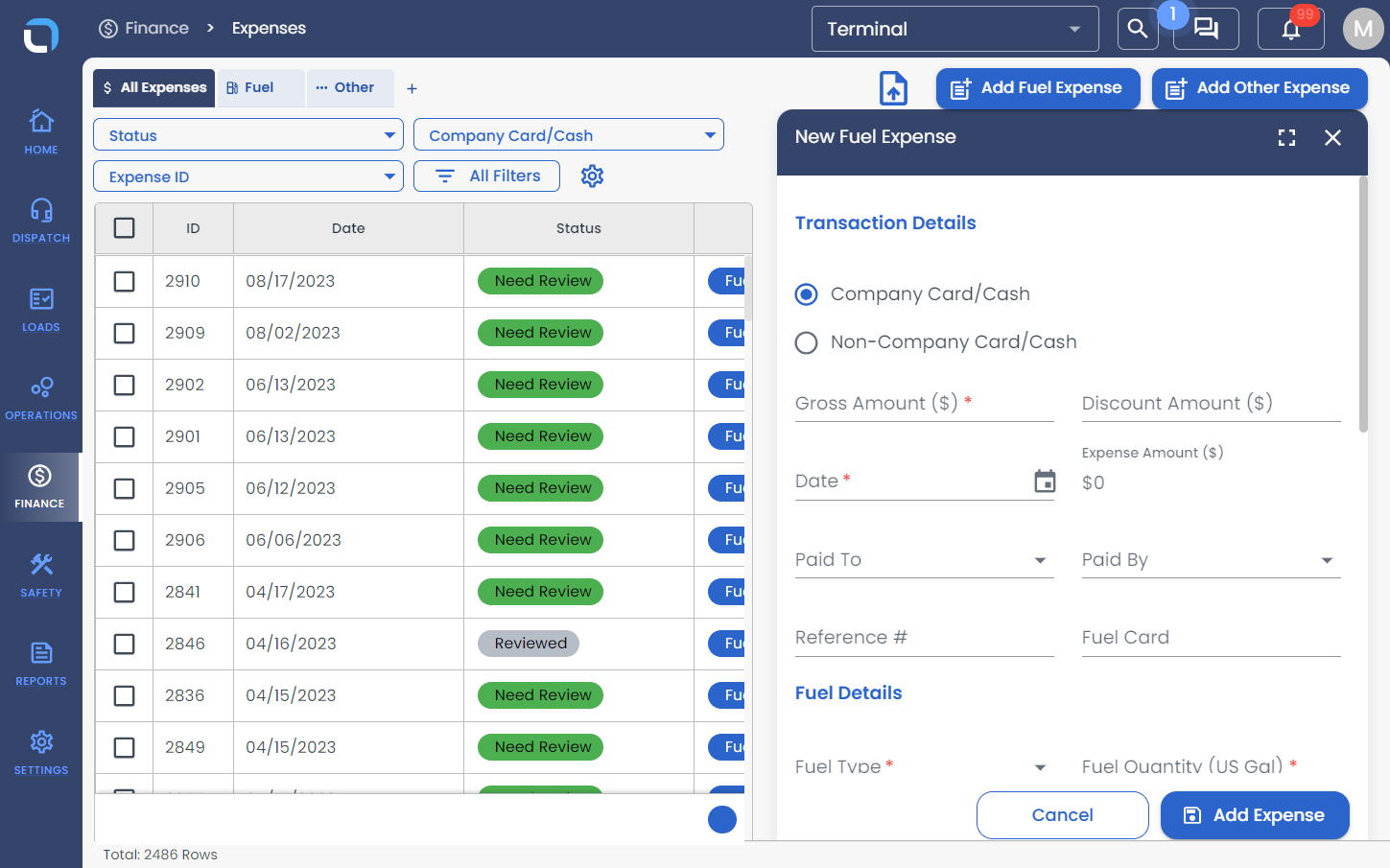Click the export file upload icon
Viewport: 1390px width, 868px height.
click(894, 88)
